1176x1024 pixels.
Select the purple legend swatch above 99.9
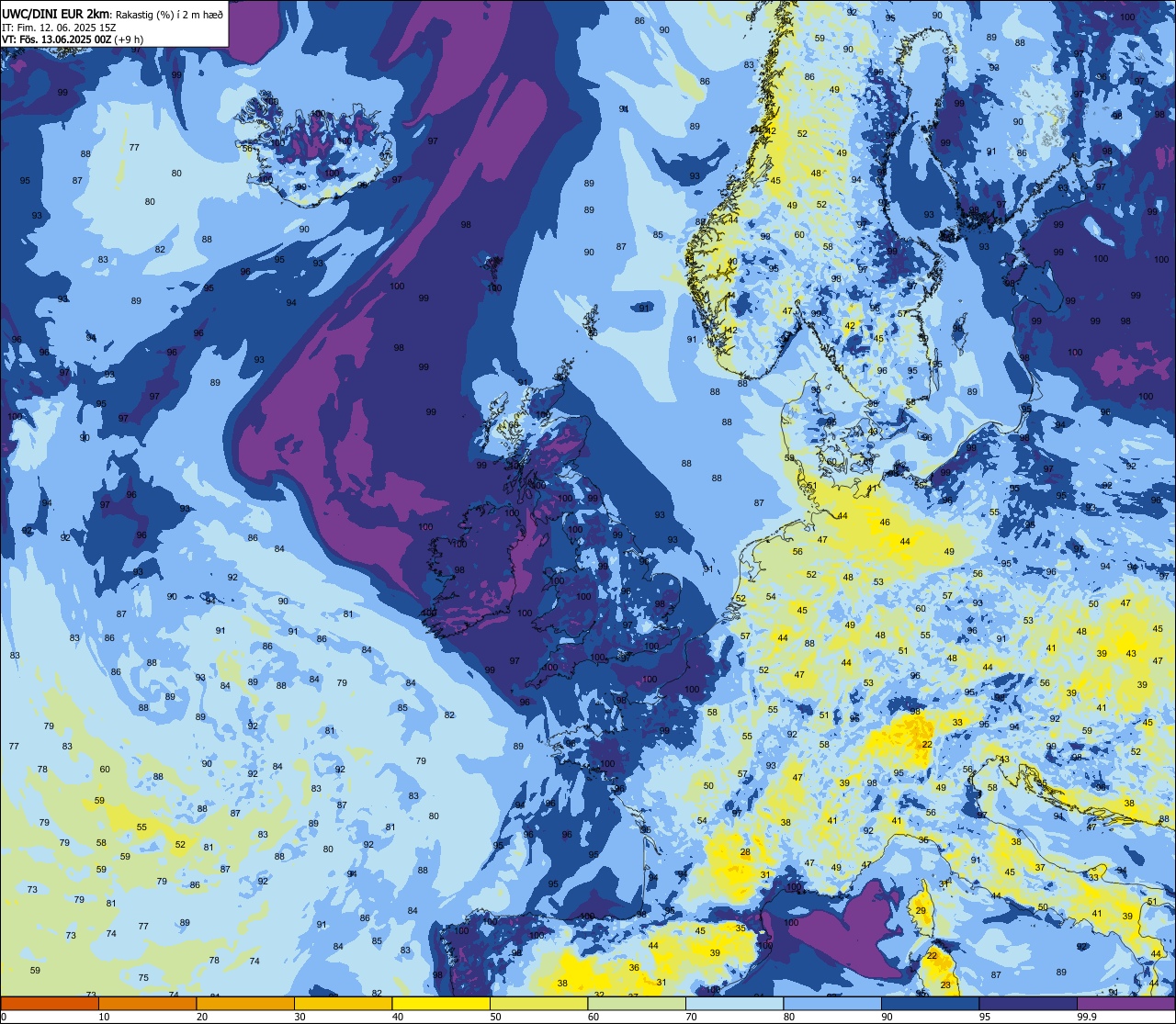pyautogui.click(x=1126, y=1004)
